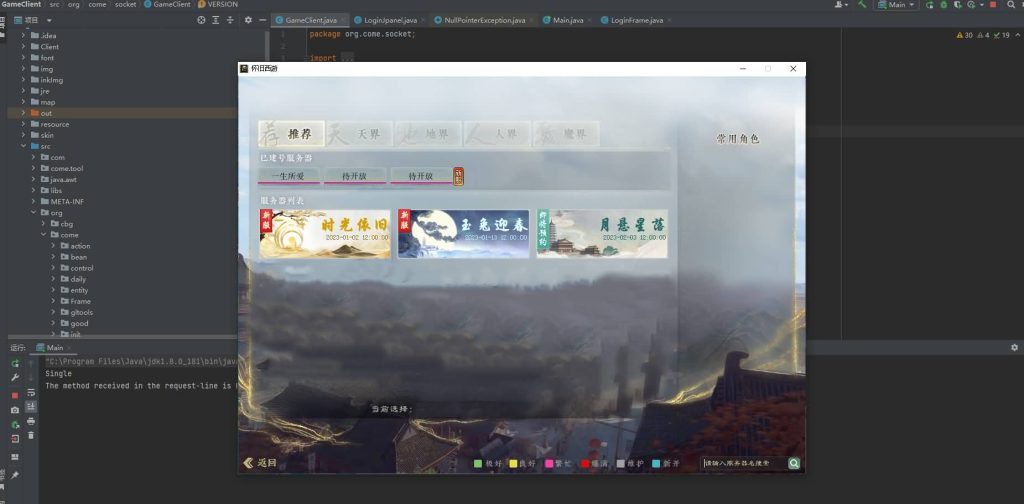1024x504 pixels.
Task: Click the 返回 back button in game window
Action: [260, 463]
